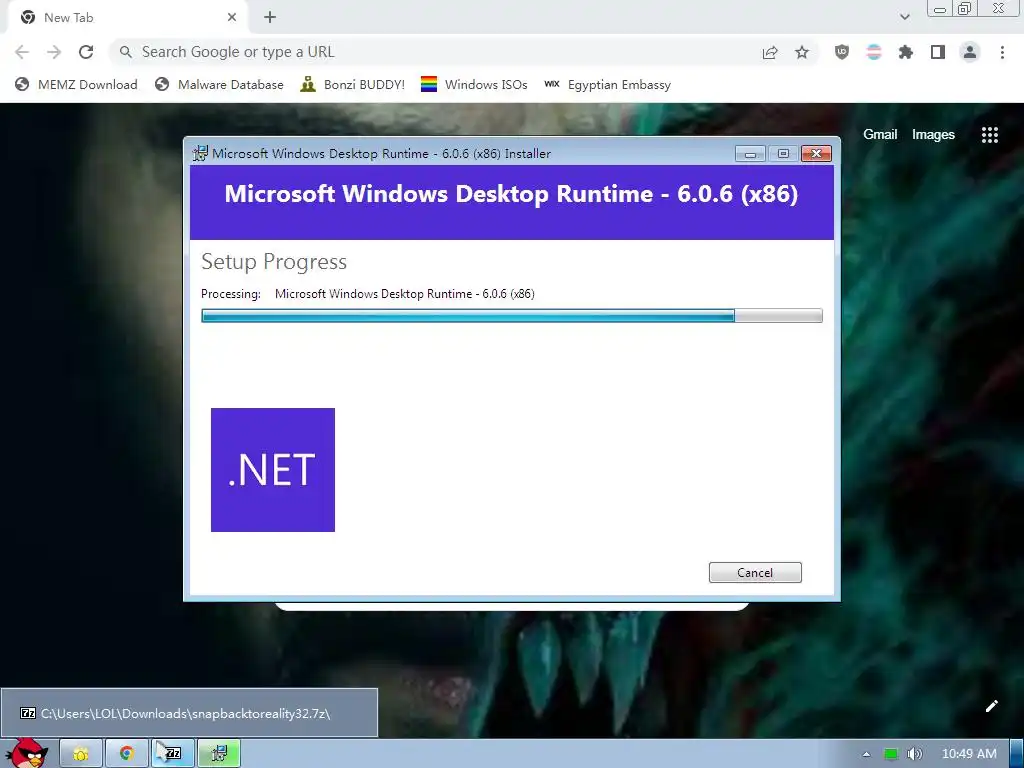Share this page icon in address bar
The height and width of the screenshot is (768, 1024).
point(770,52)
